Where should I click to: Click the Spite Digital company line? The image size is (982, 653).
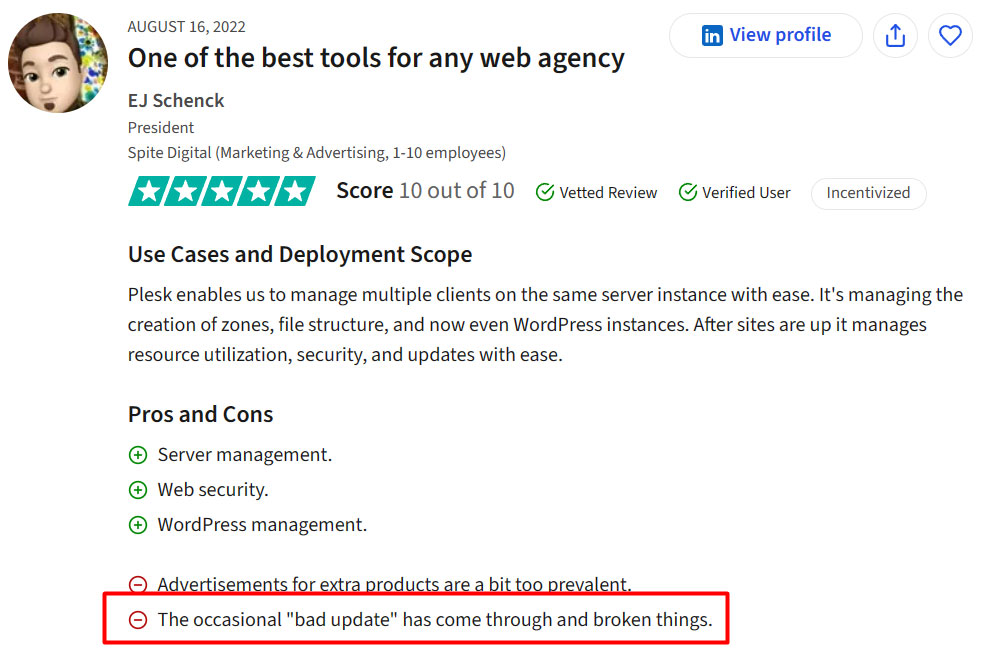coord(317,153)
